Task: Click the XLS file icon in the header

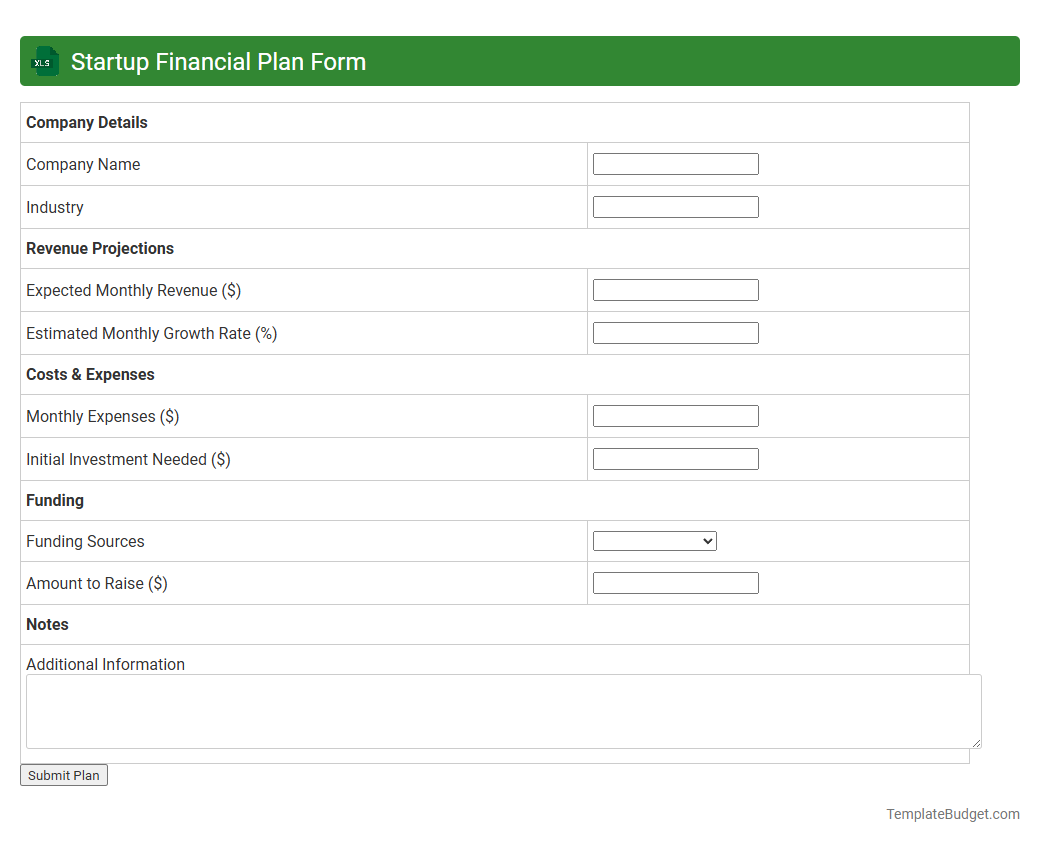Action: coord(44,61)
